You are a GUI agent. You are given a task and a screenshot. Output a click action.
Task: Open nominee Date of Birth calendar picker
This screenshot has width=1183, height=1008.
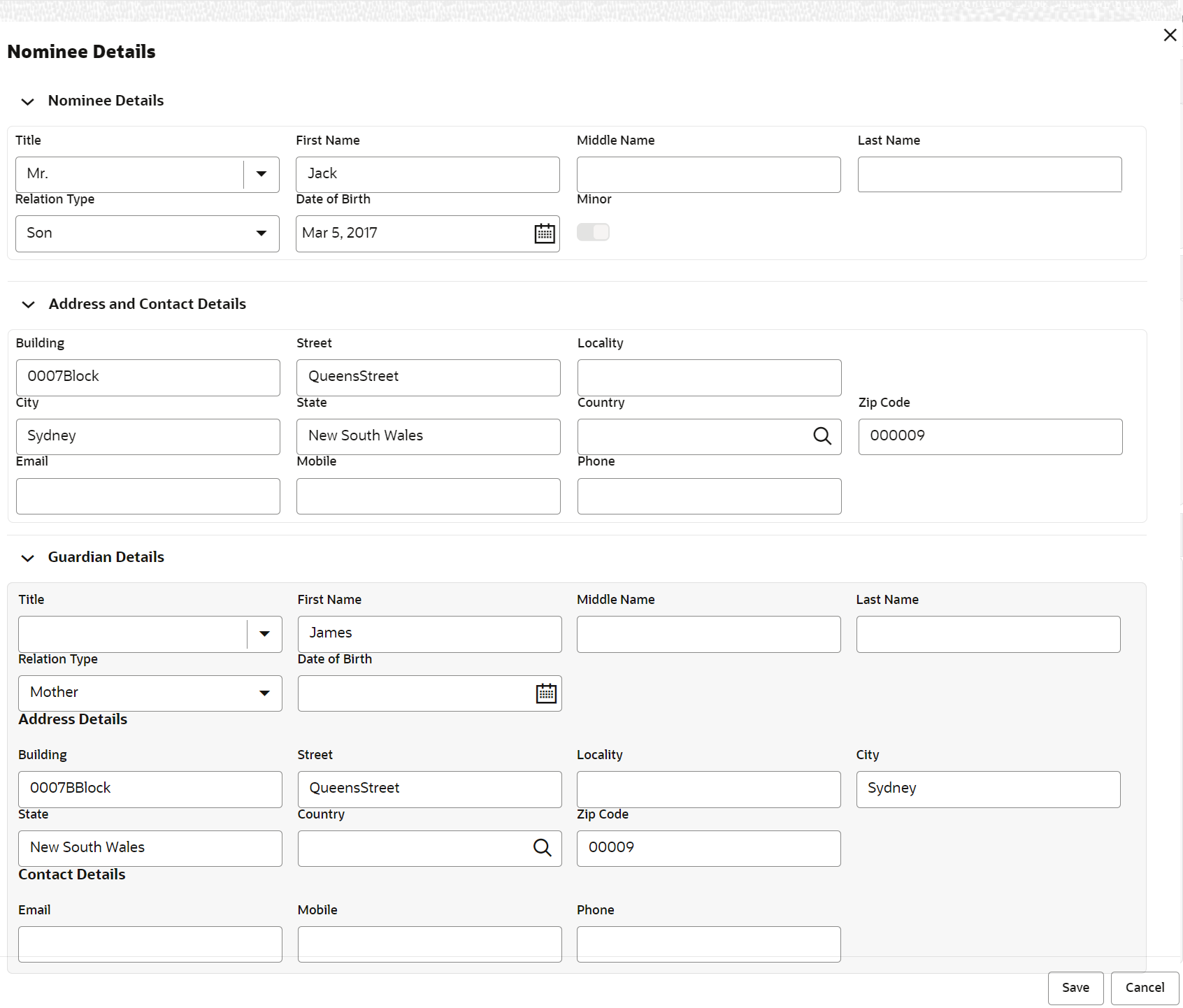[545, 233]
